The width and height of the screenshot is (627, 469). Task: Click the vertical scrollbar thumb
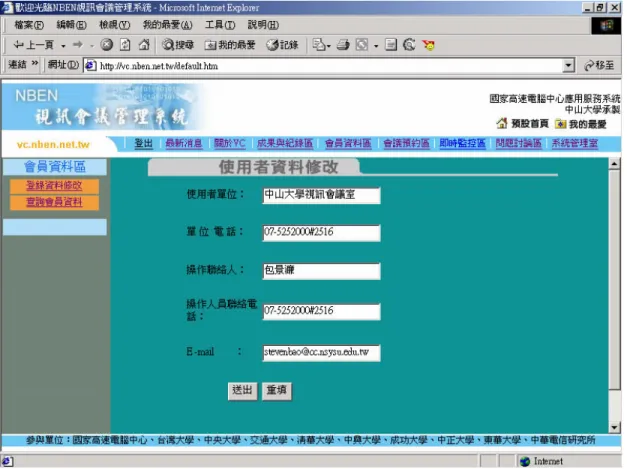(615, 279)
